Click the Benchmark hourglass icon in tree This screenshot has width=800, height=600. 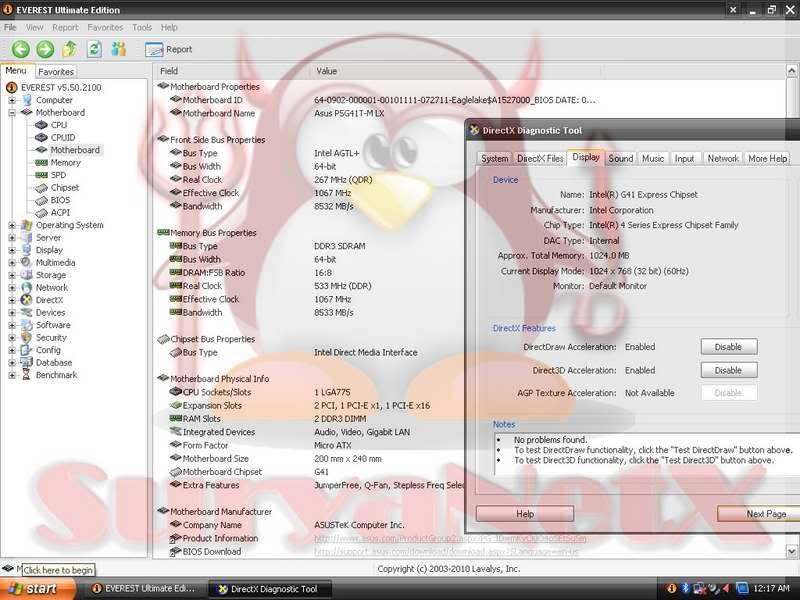(x=27, y=375)
